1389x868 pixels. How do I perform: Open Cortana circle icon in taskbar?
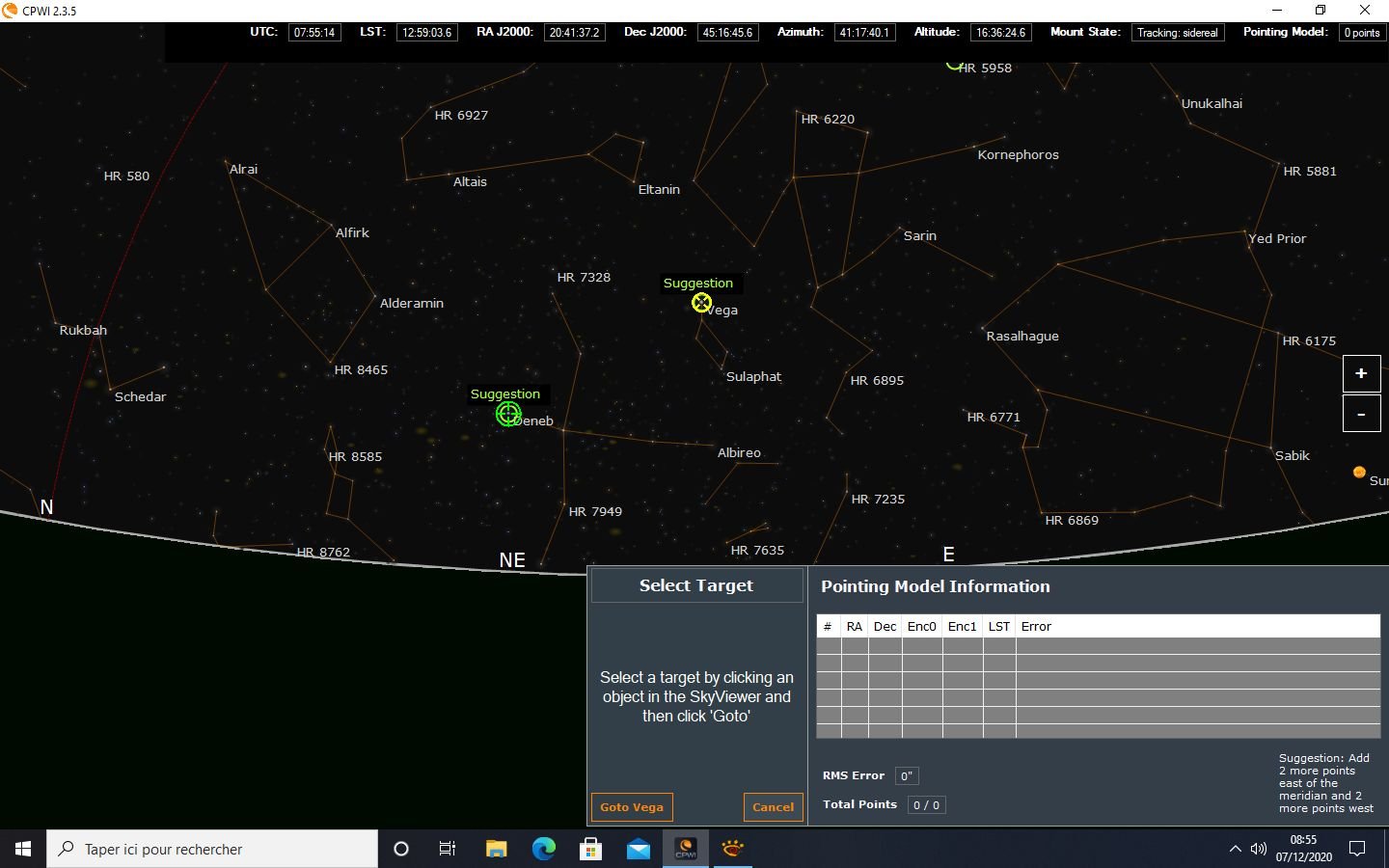(x=401, y=849)
